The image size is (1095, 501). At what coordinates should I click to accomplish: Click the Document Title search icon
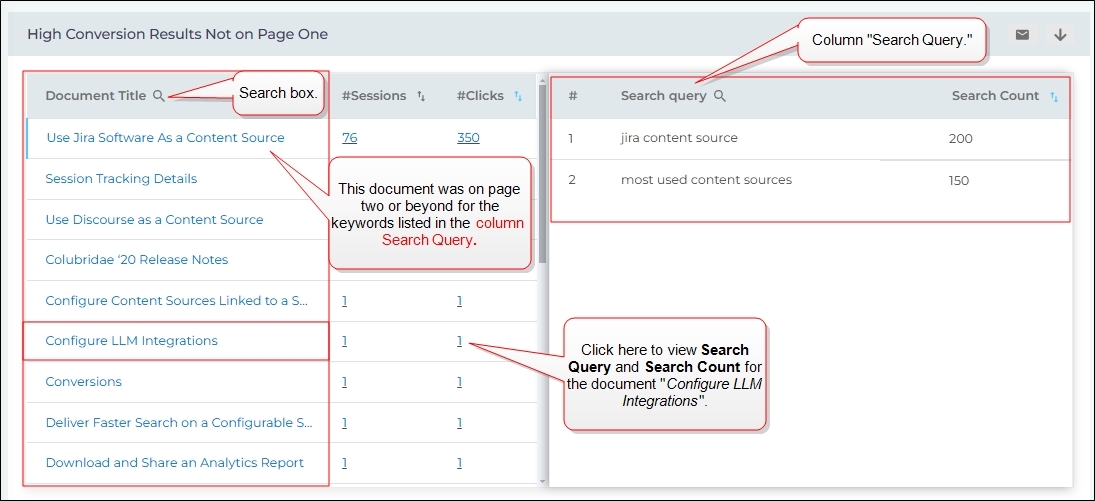(x=159, y=96)
